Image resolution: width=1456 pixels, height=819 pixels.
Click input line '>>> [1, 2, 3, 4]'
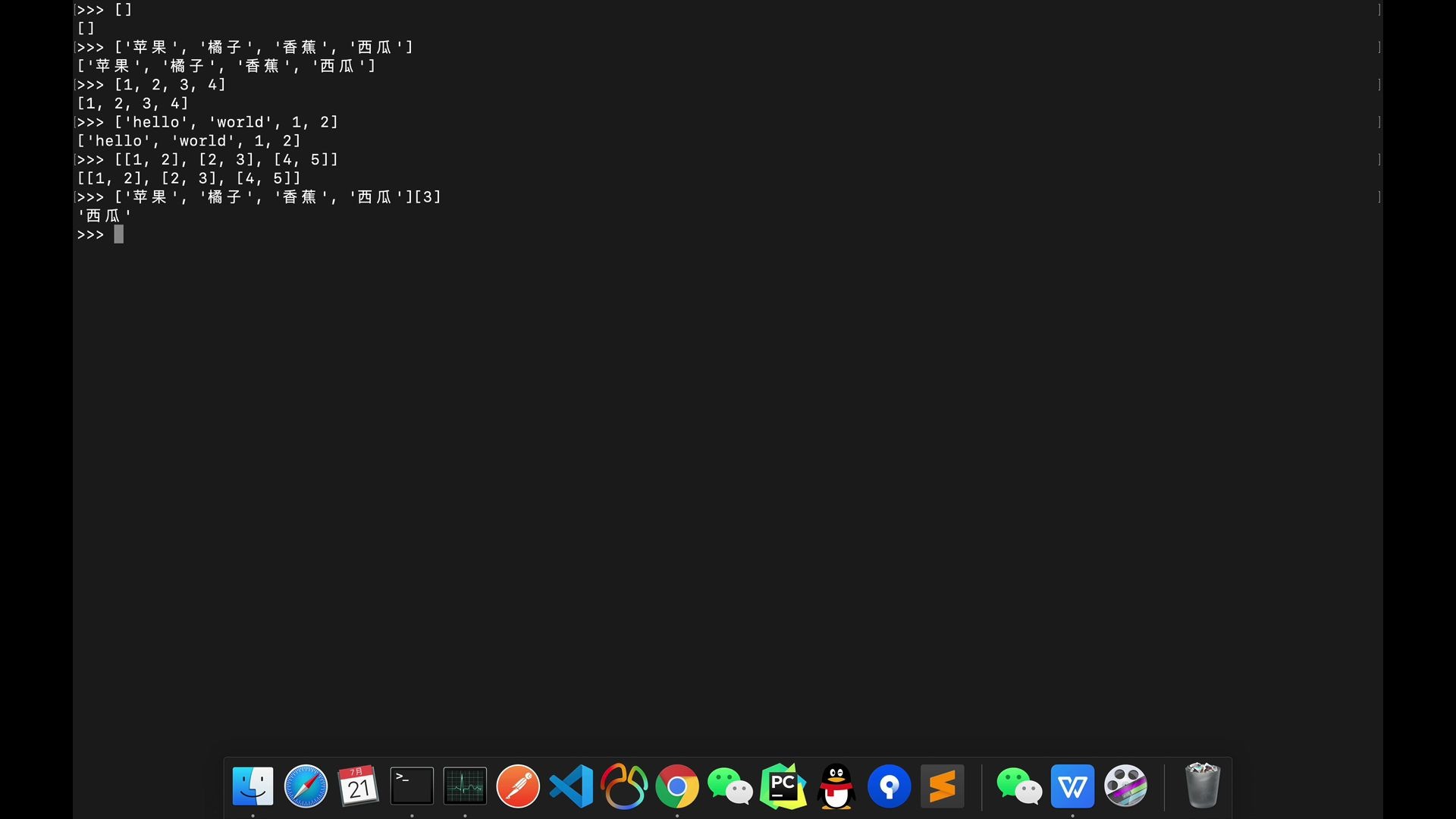pos(151,85)
